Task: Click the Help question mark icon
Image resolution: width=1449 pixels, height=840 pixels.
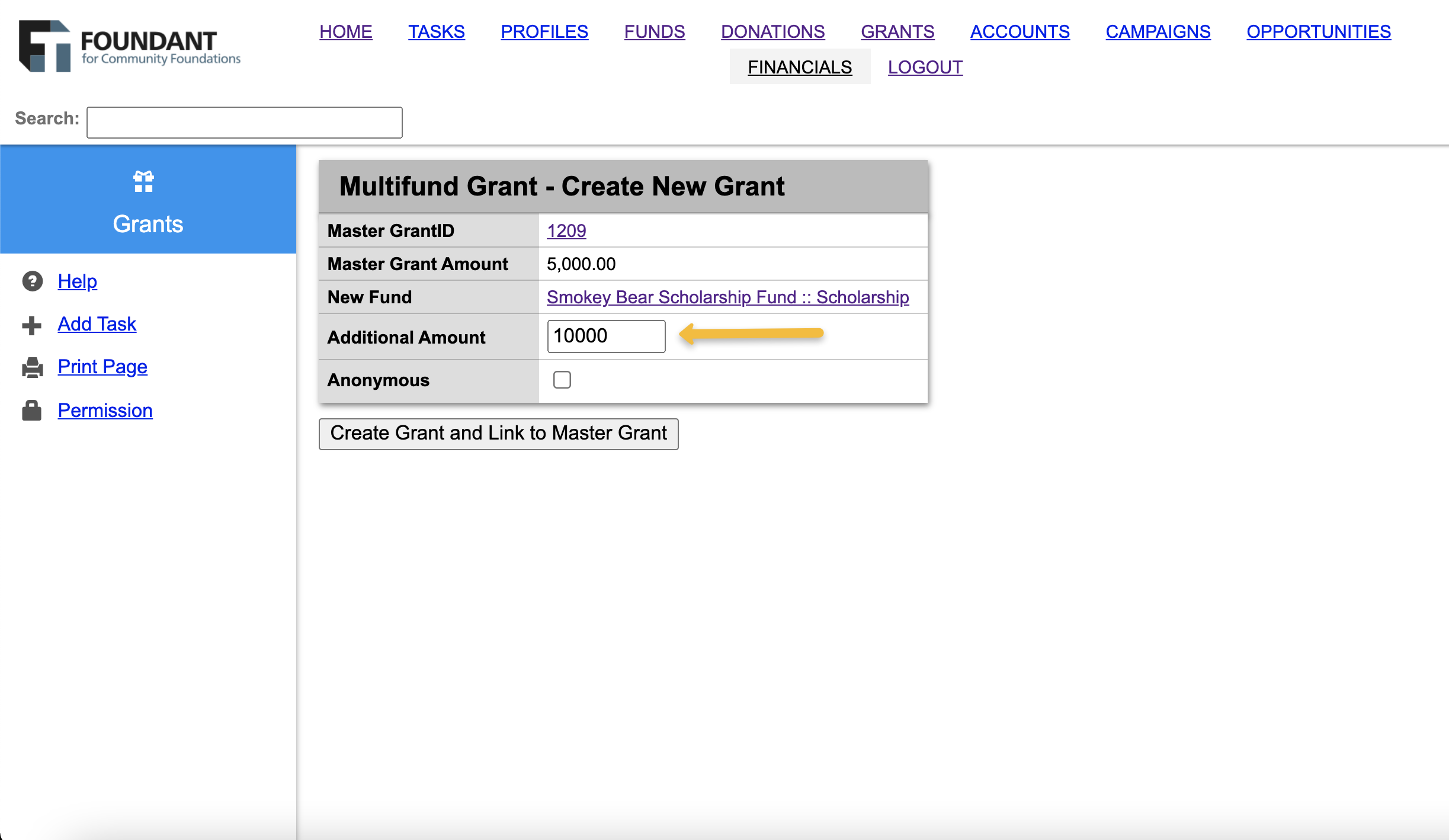Action: (33, 281)
